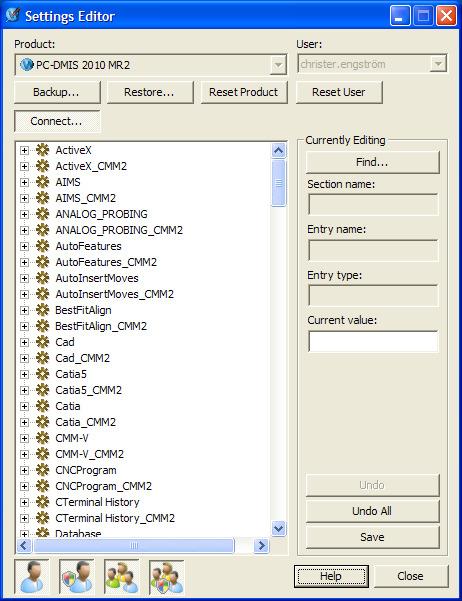462x601 pixels.
Task: Click the Entry name field
Action: 373,250
